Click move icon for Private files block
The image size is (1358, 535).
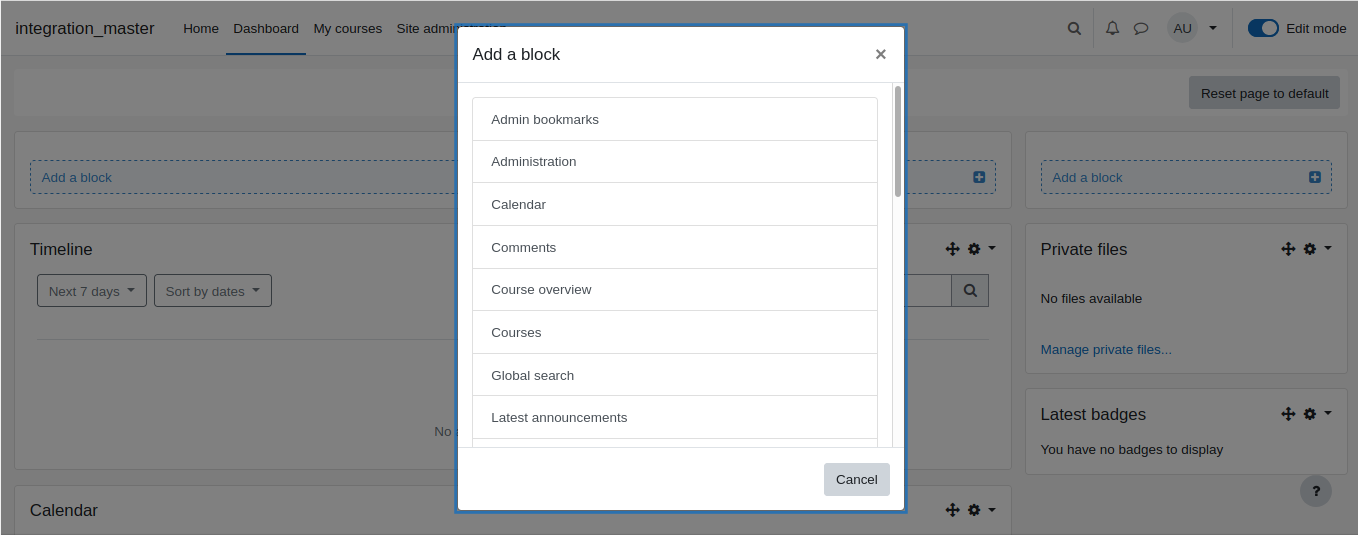pyautogui.click(x=1288, y=249)
